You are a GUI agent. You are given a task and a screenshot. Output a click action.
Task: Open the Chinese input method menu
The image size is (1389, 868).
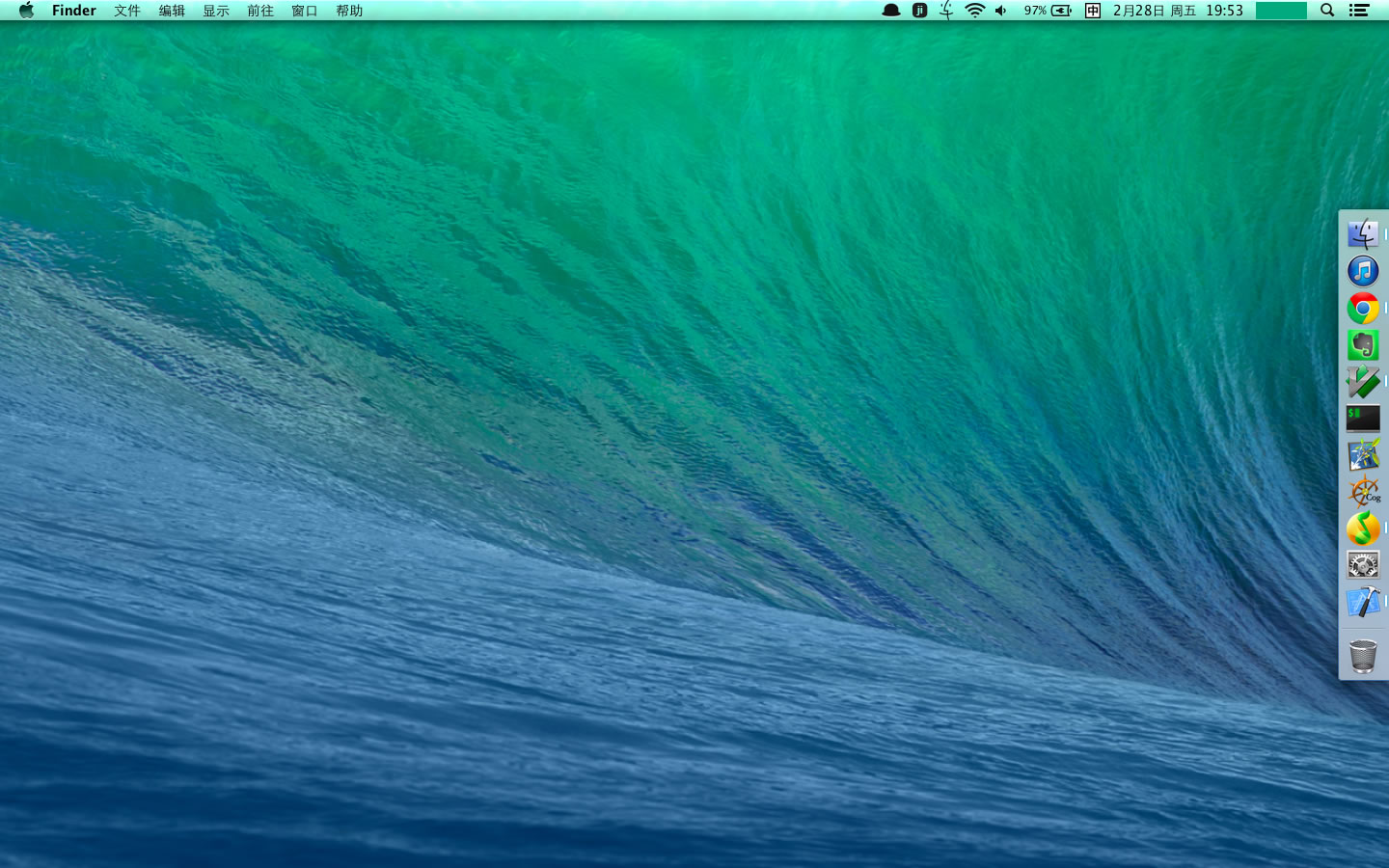[1093, 11]
